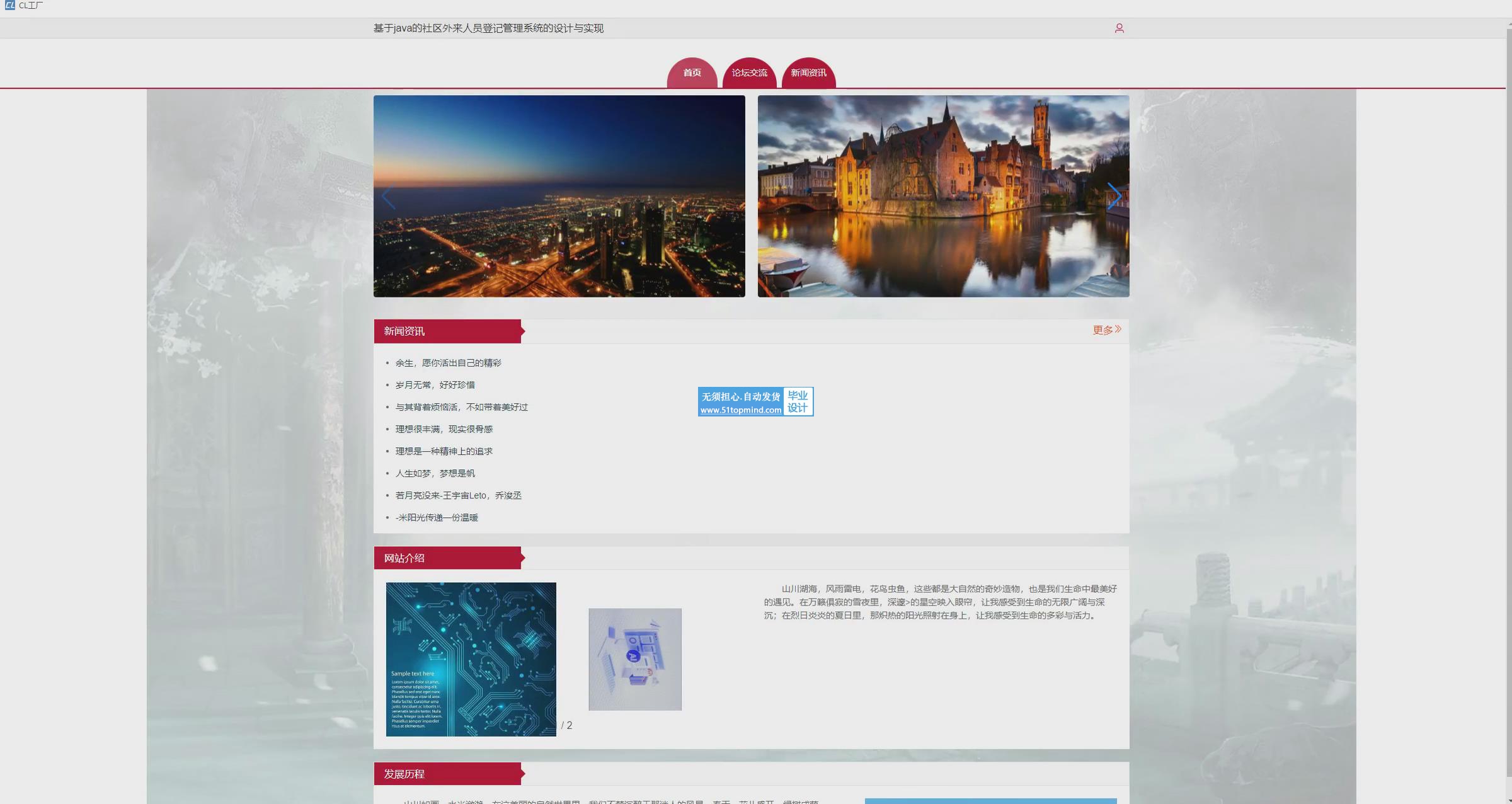
Task: Click the user profile icon
Action: click(x=1119, y=28)
